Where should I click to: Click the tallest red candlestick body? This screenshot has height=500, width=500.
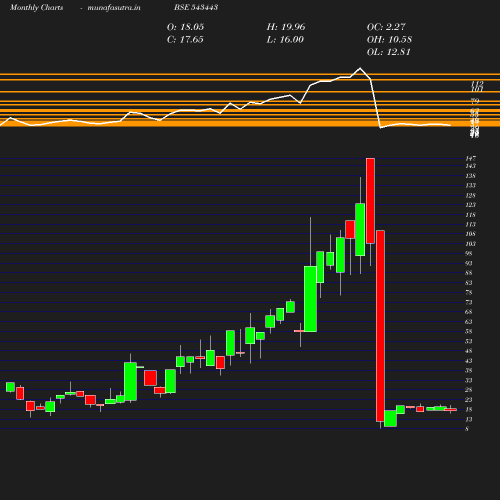click(380, 326)
